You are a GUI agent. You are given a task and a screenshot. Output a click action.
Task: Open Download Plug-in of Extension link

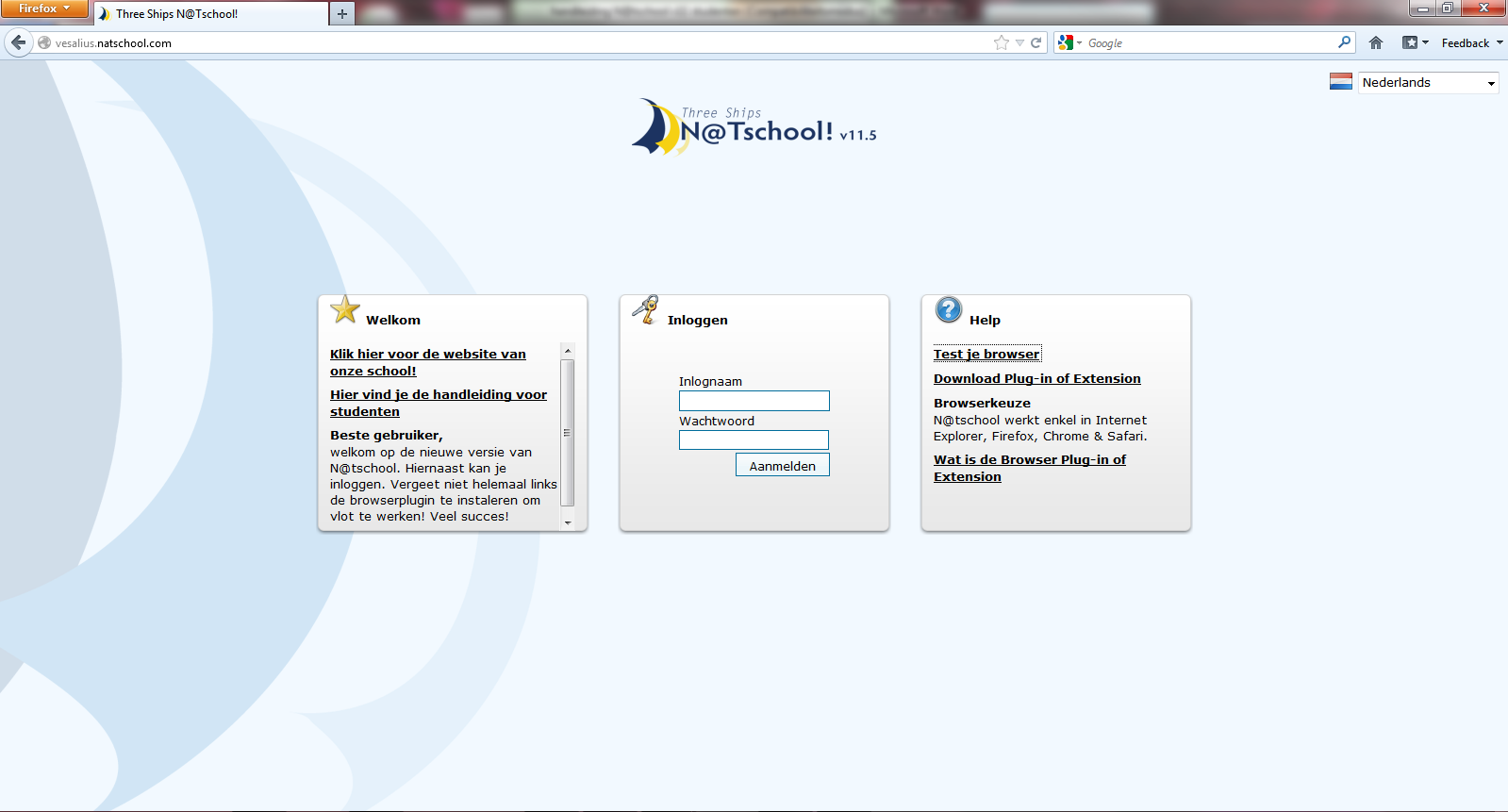[x=1037, y=378]
